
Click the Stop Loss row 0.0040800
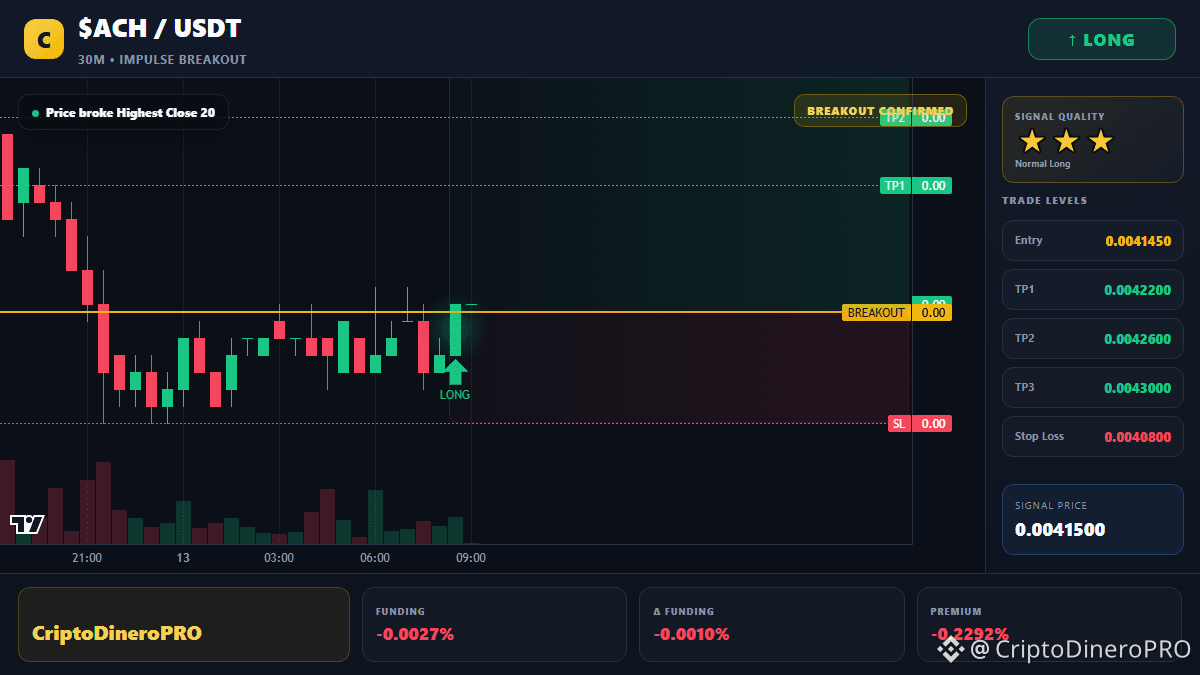click(x=1092, y=436)
